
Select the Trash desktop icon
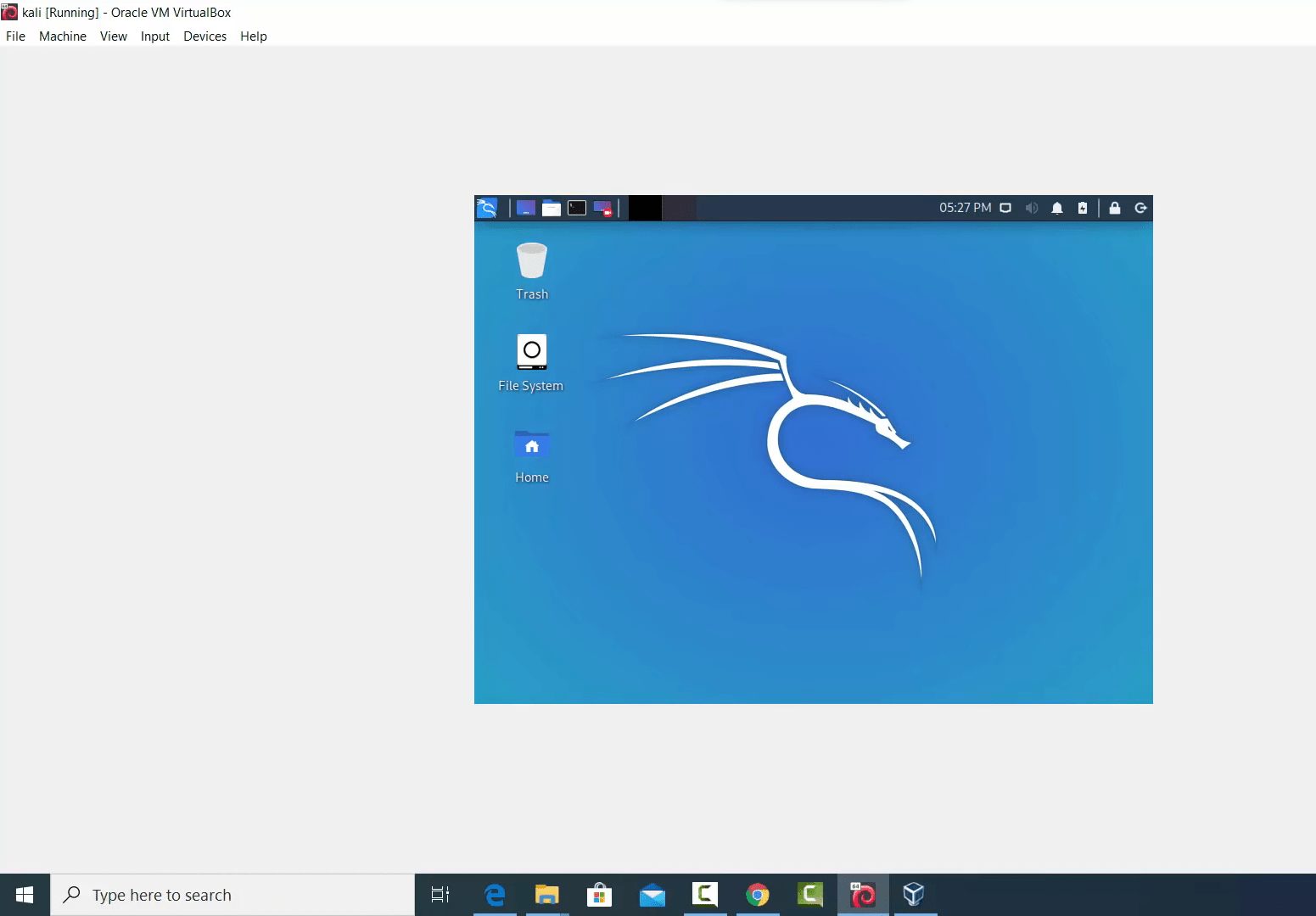coord(532,271)
